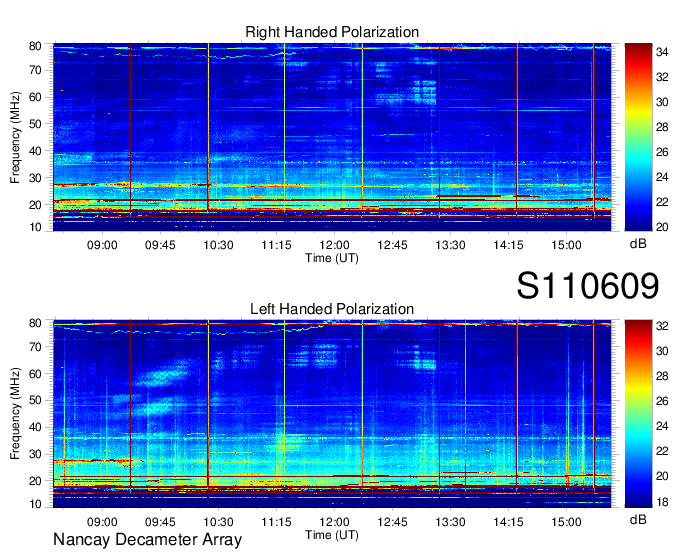Click the 12:00 tick label on the top plot
The height and width of the screenshot is (552, 680).
(334, 245)
